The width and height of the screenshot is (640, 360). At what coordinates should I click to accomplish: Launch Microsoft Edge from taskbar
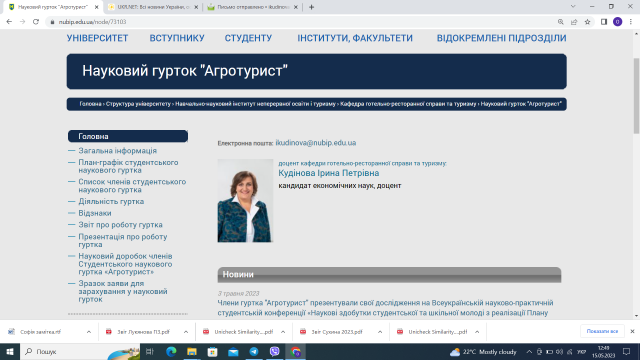[x=171, y=351]
